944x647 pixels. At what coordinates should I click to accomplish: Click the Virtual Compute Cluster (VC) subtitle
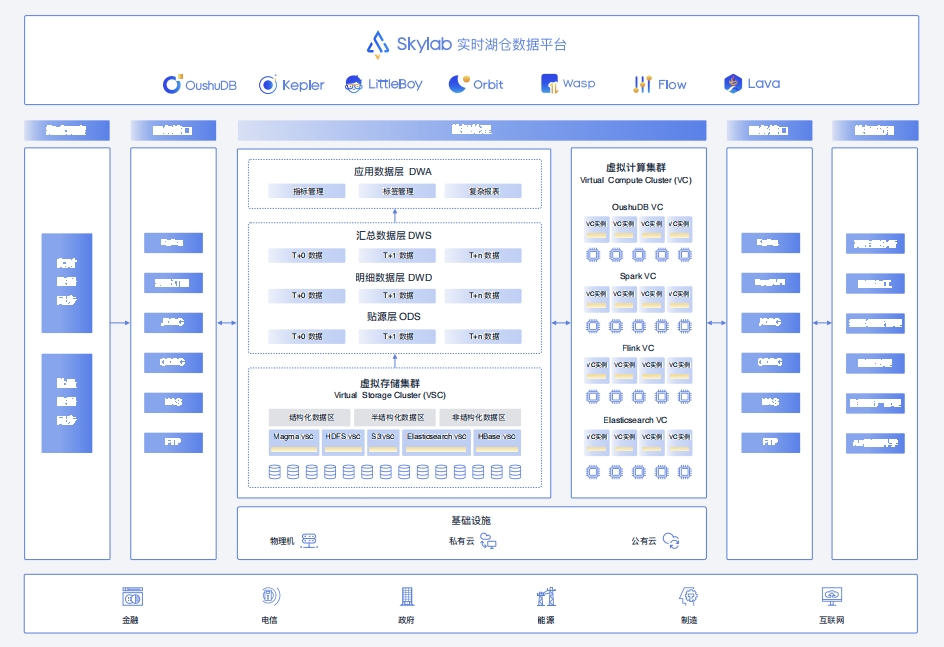point(636,180)
